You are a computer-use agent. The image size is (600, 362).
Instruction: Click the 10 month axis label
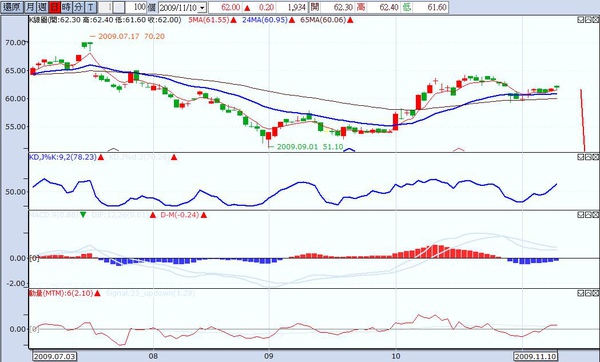(396, 357)
